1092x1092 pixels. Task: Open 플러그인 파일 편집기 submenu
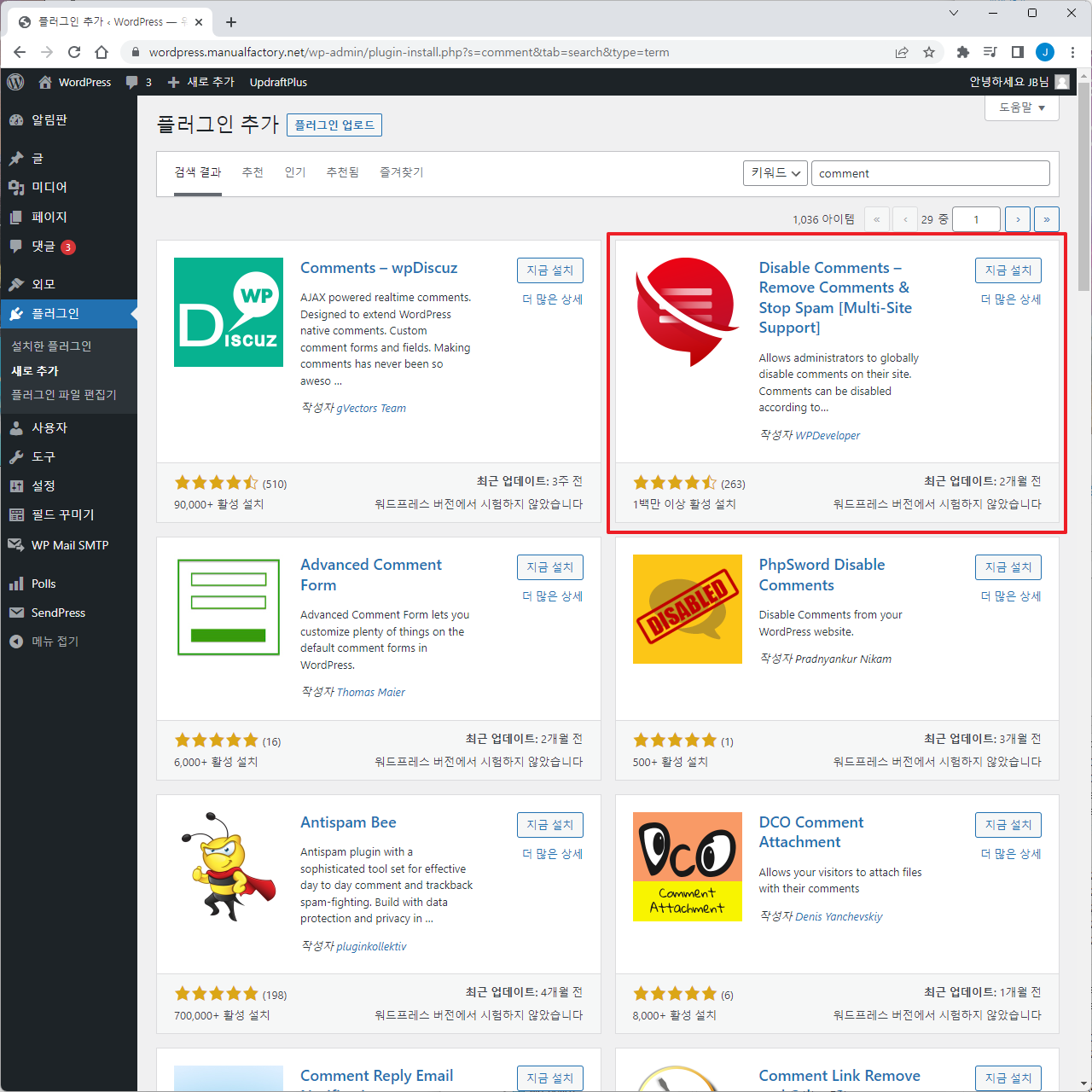64,394
